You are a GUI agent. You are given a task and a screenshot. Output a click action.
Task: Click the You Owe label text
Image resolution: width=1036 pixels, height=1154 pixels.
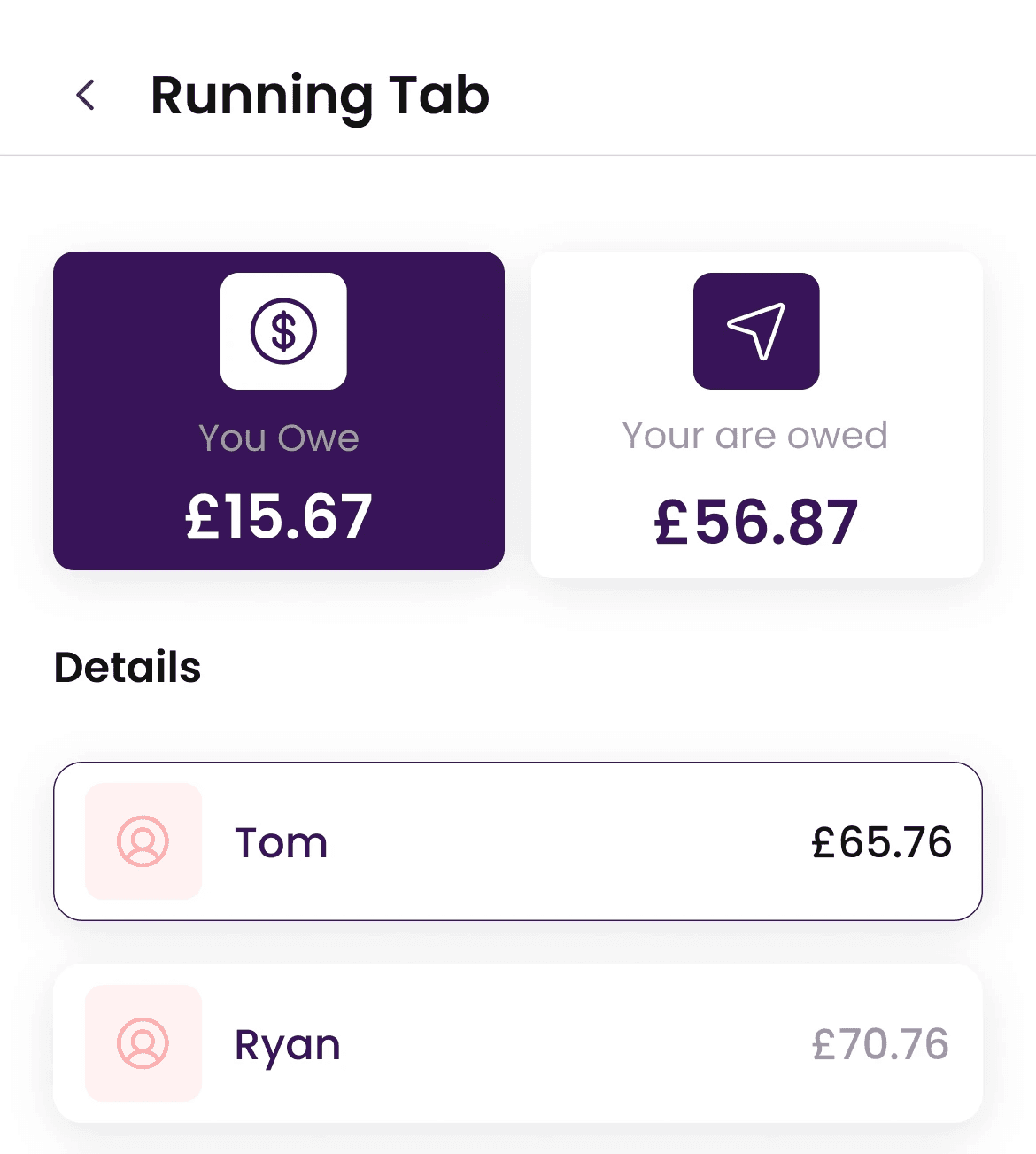pyautogui.click(x=279, y=438)
